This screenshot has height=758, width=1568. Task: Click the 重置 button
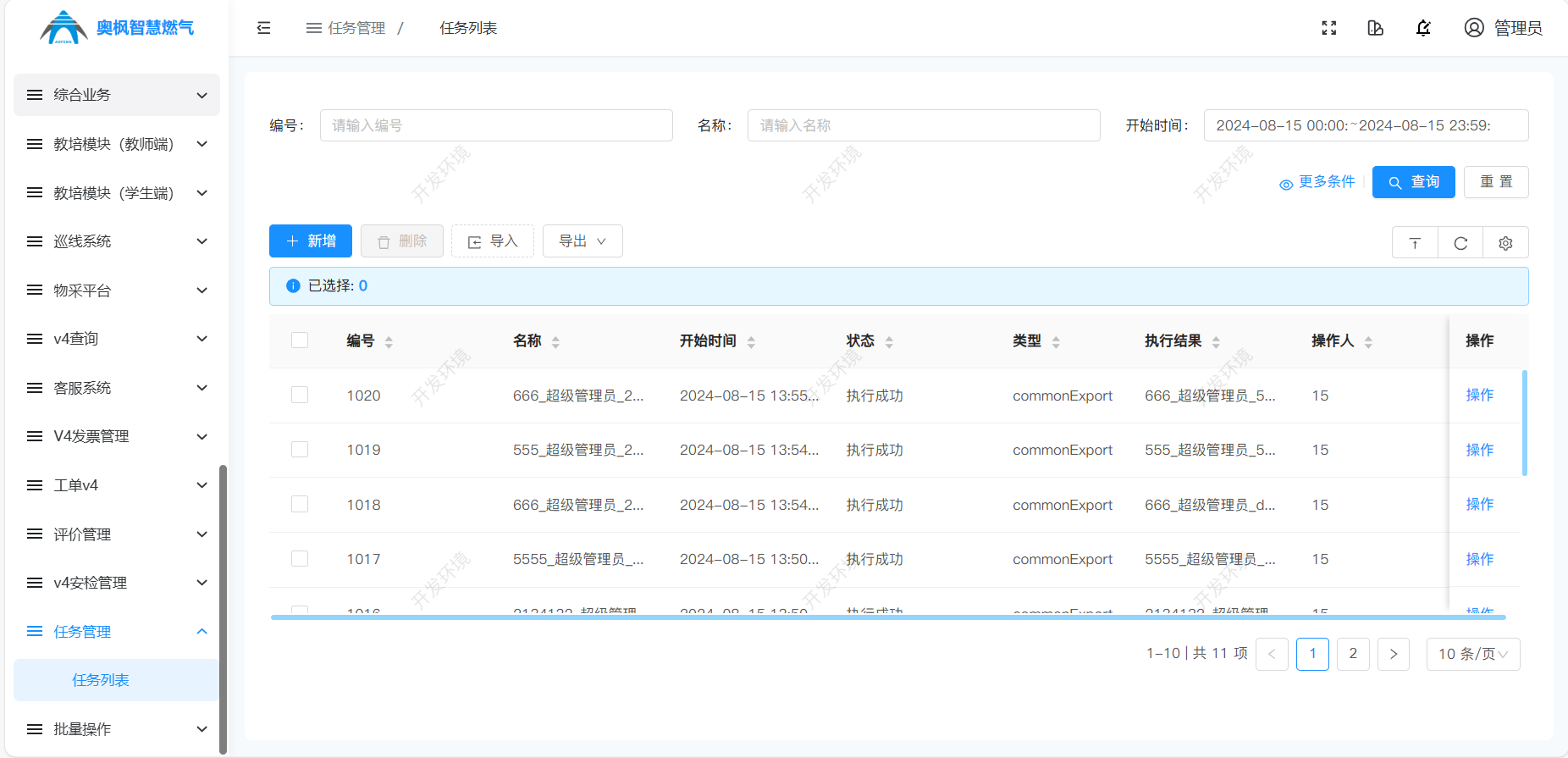[x=1496, y=182]
